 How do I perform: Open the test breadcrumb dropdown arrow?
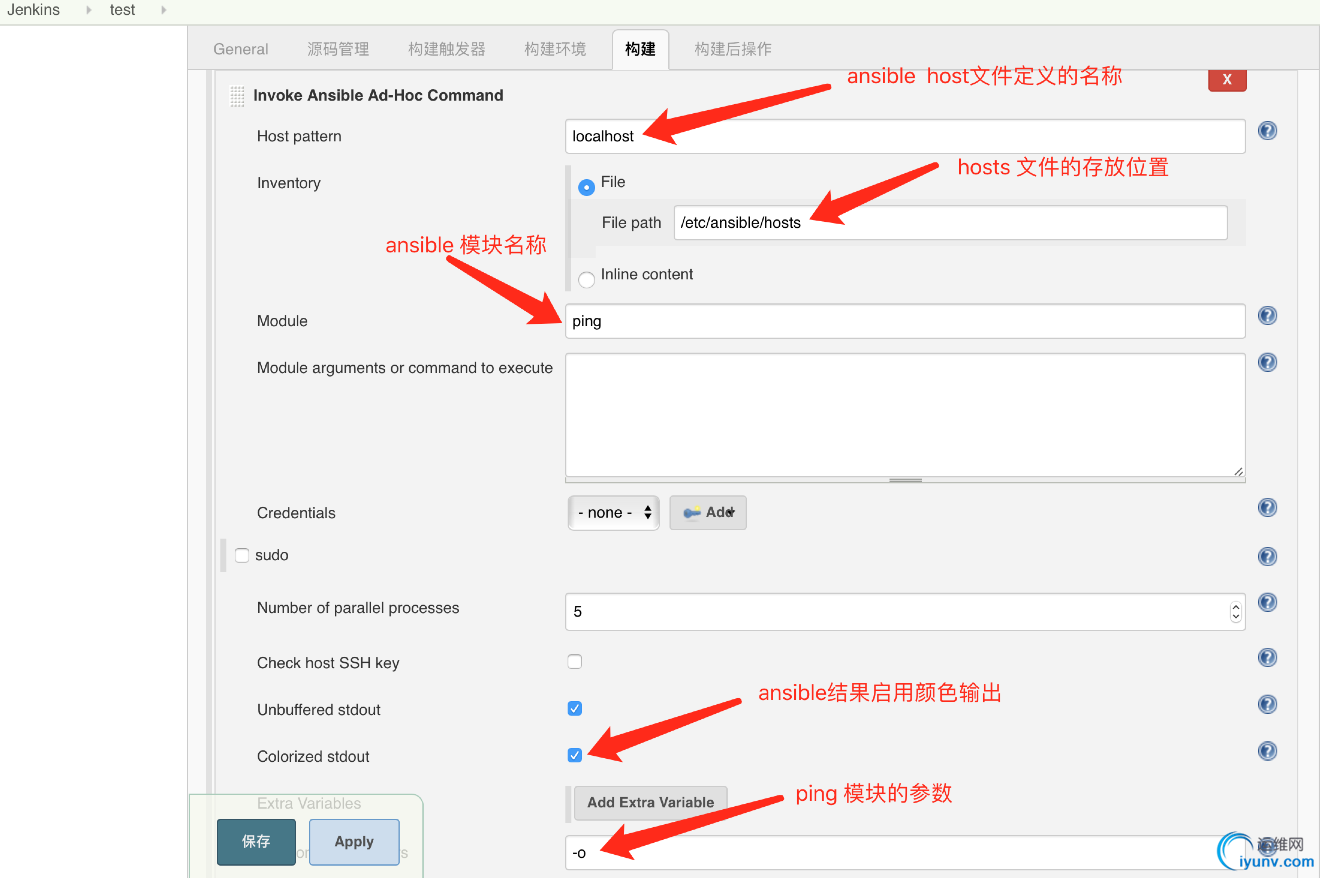point(163,10)
